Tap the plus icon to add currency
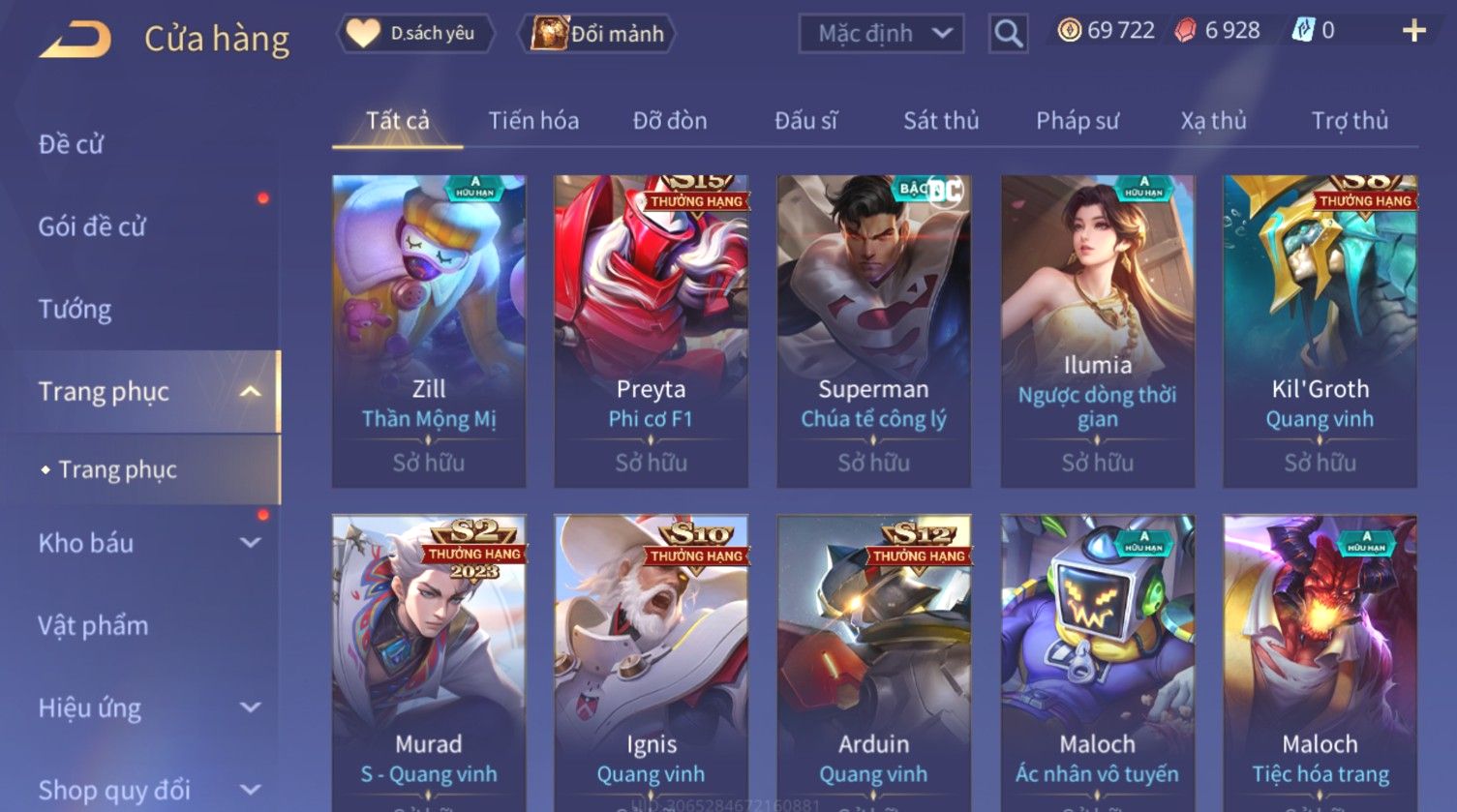The width and height of the screenshot is (1457, 812). point(1413,31)
